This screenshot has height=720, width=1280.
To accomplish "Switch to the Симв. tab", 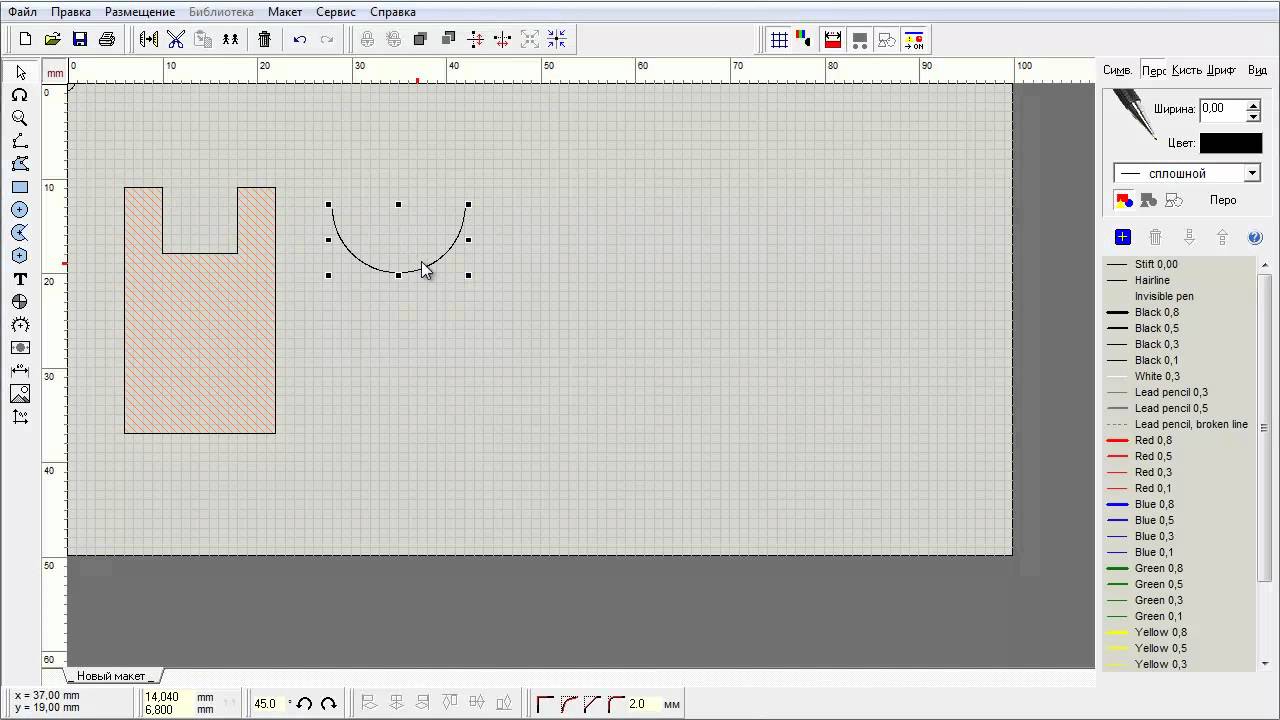I will tap(1118, 70).
